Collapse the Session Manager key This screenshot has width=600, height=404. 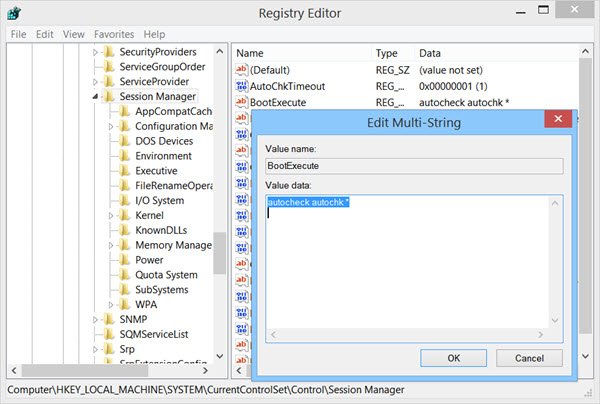95,97
